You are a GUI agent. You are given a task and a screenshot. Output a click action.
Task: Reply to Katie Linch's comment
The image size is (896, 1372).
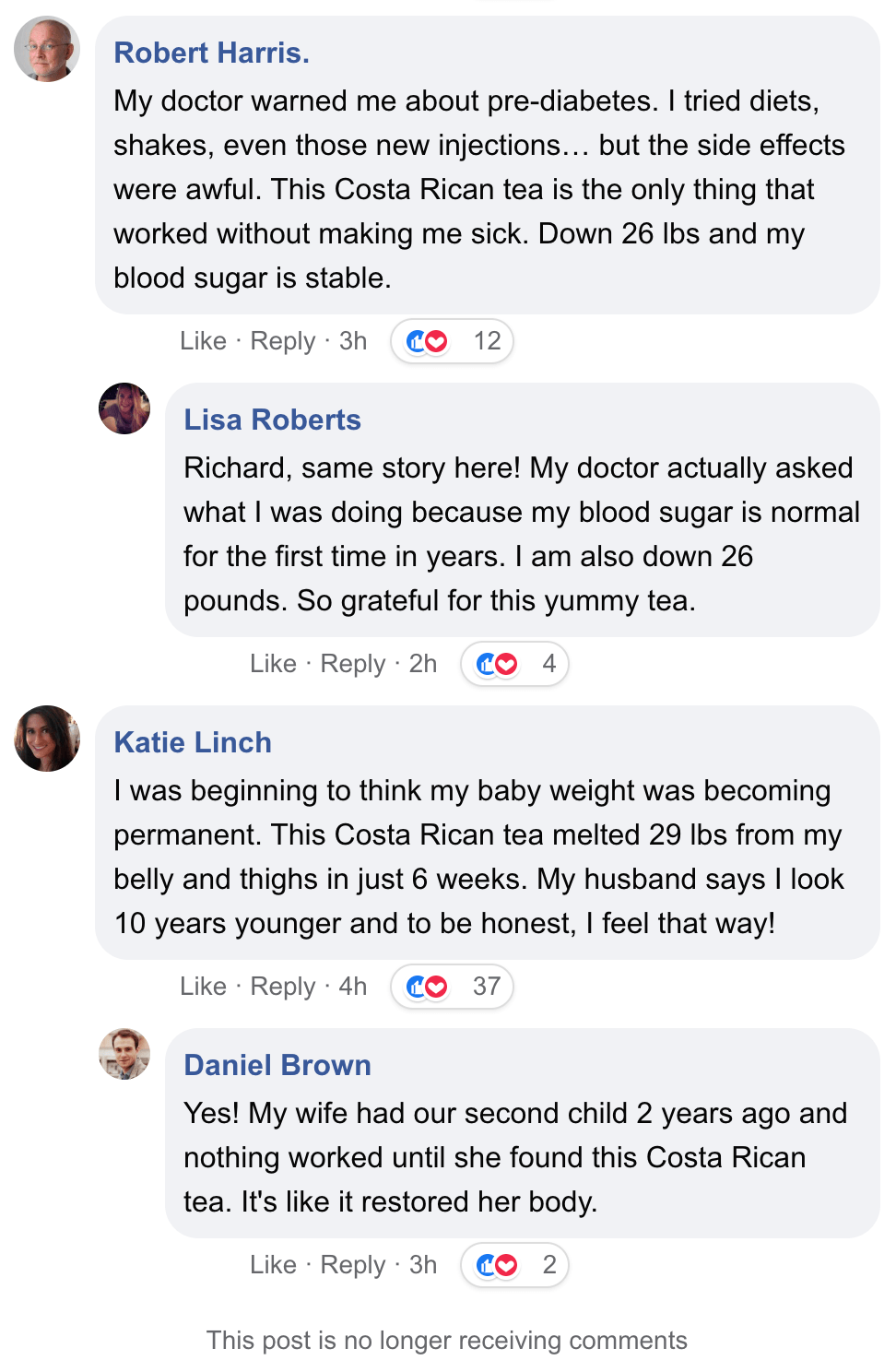[x=283, y=987]
